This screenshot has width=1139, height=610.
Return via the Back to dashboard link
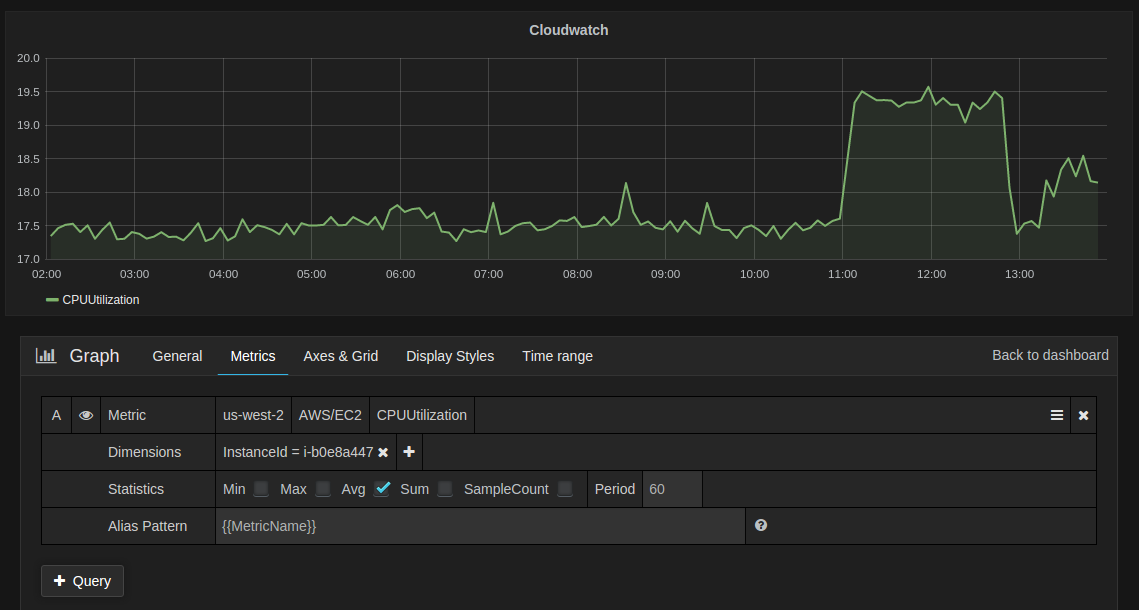[1050, 355]
